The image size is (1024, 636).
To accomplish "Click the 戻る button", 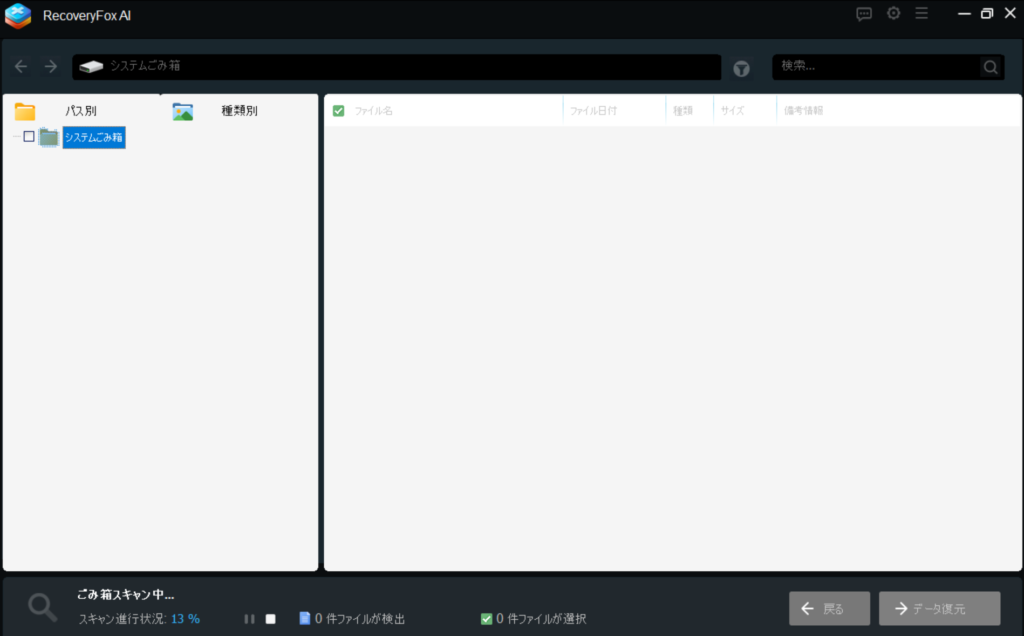I will click(x=821, y=608).
